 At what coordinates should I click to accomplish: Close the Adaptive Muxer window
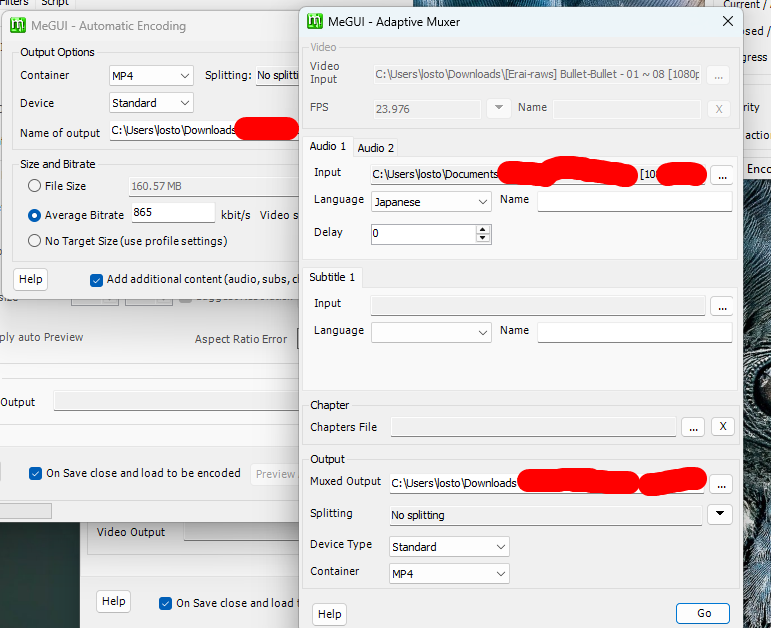(x=728, y=21)
